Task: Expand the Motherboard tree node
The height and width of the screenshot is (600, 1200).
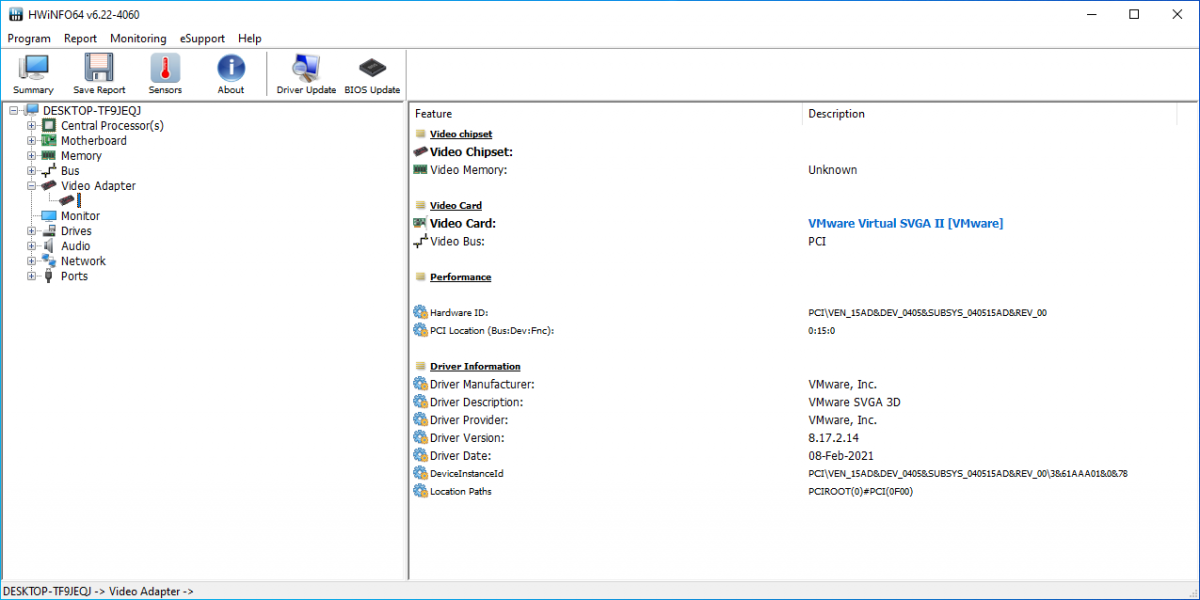Action: tap(32, 141)
